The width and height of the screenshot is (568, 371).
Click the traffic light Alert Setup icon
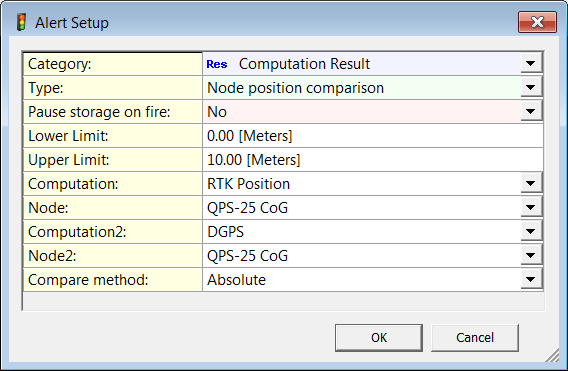point(22,22)
